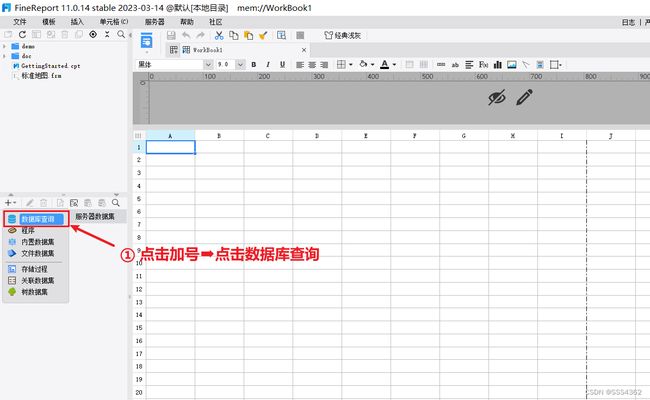
Task: Apply bold formatting
Action: point(254,65)
